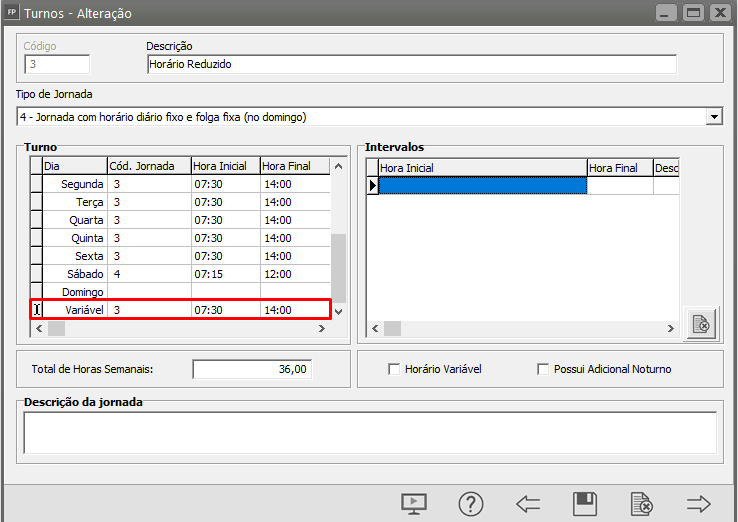Go to next record with right arrow
Viewport: 738px width, 522px height.
(698, 503)
